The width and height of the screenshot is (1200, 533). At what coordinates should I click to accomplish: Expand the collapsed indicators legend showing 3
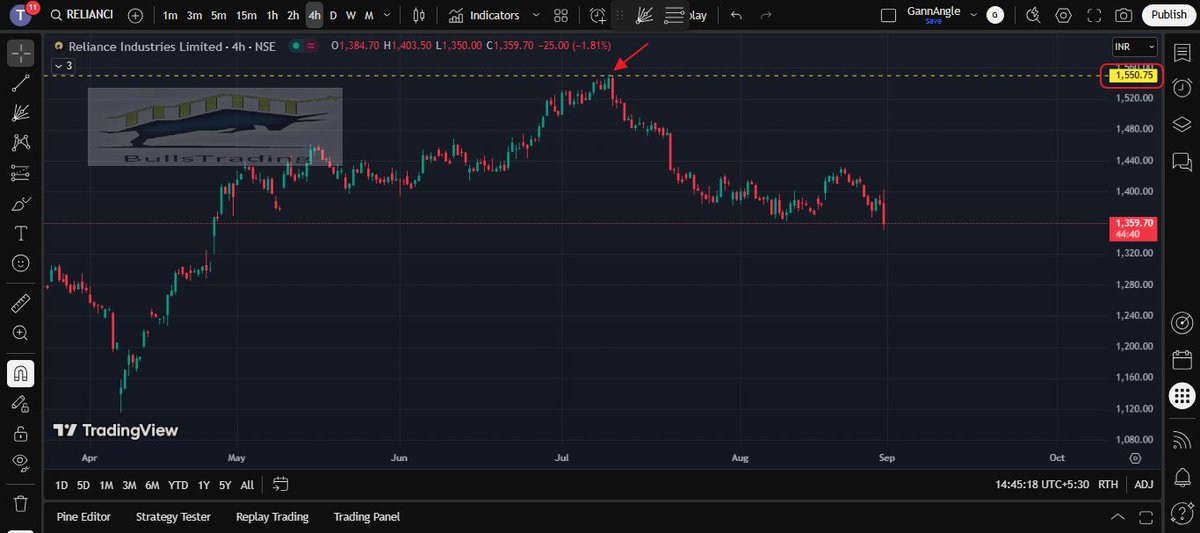point(64,65)
